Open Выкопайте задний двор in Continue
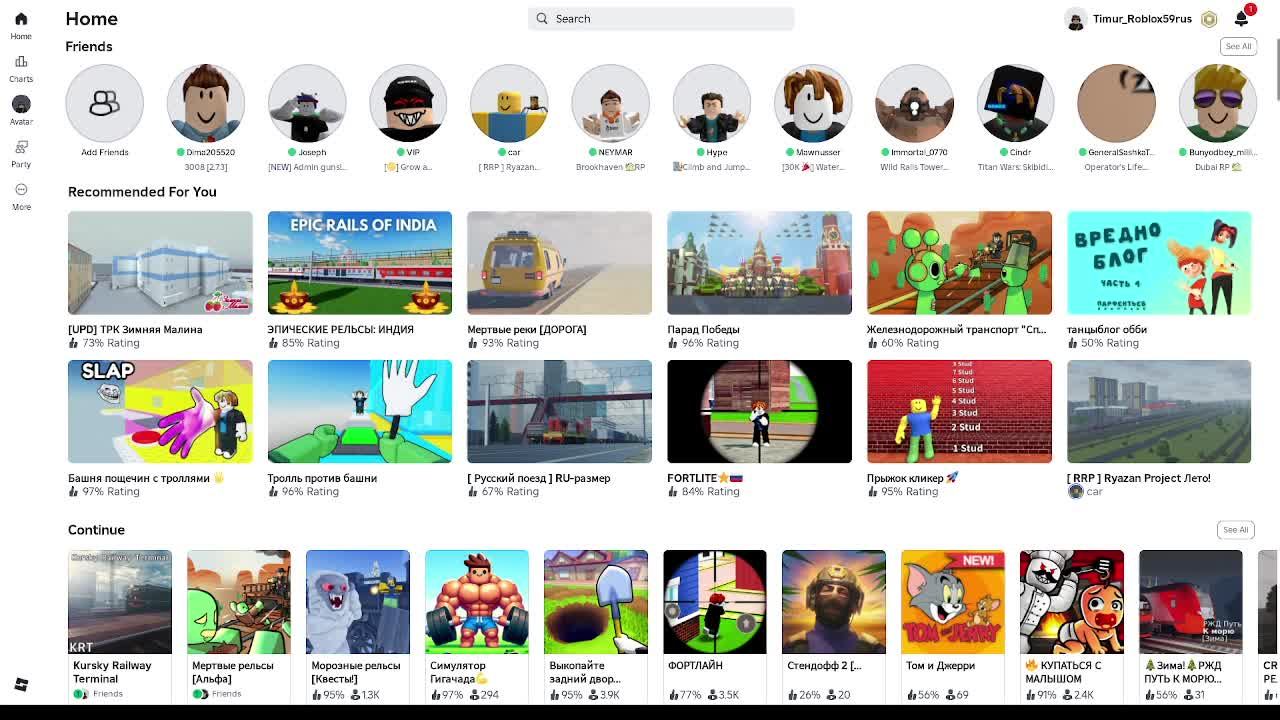The height and width of the screenshot is (720, 1280). [x=596, y=602]
